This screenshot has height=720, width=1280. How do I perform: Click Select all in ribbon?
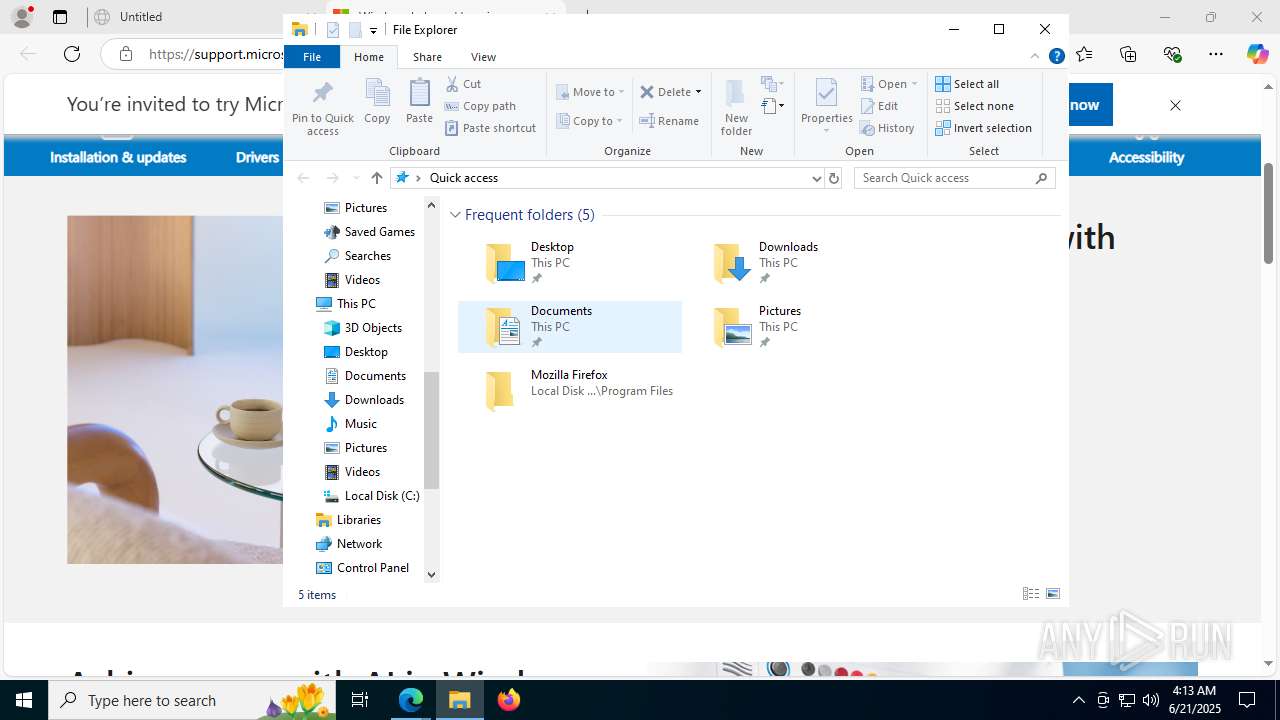click(x=967, y=84)
